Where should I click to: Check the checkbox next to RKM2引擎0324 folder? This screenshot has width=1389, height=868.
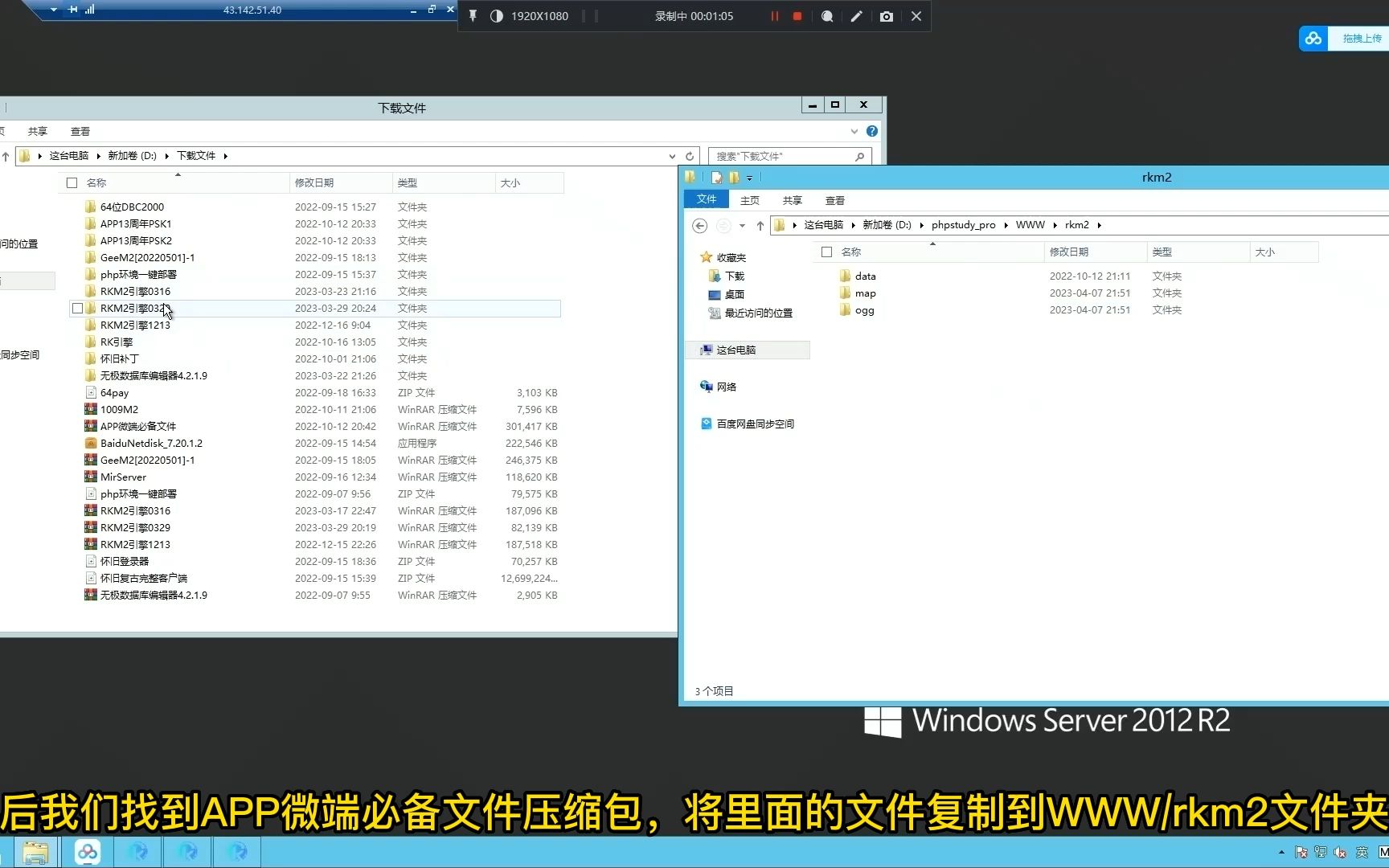click(77, 308)
